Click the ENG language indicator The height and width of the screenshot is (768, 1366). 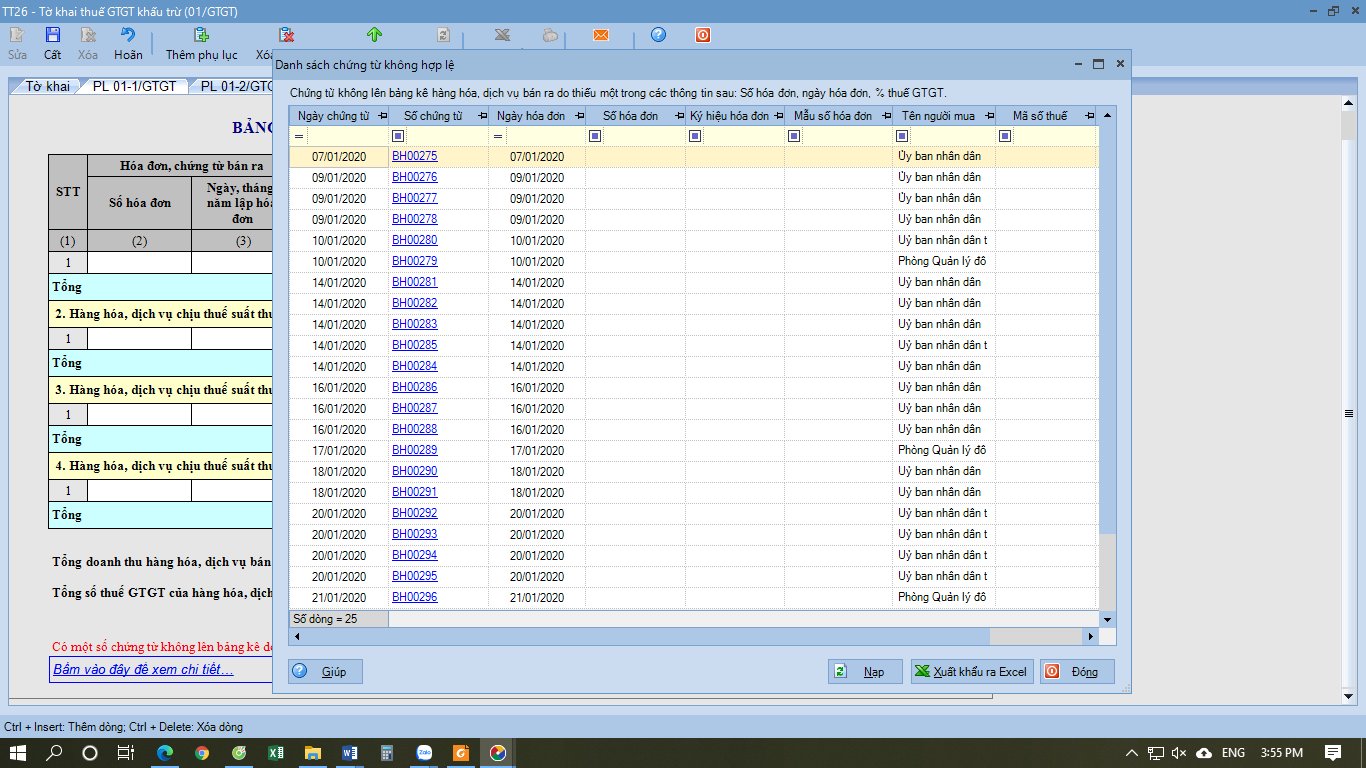click(x=1233, y=753)
